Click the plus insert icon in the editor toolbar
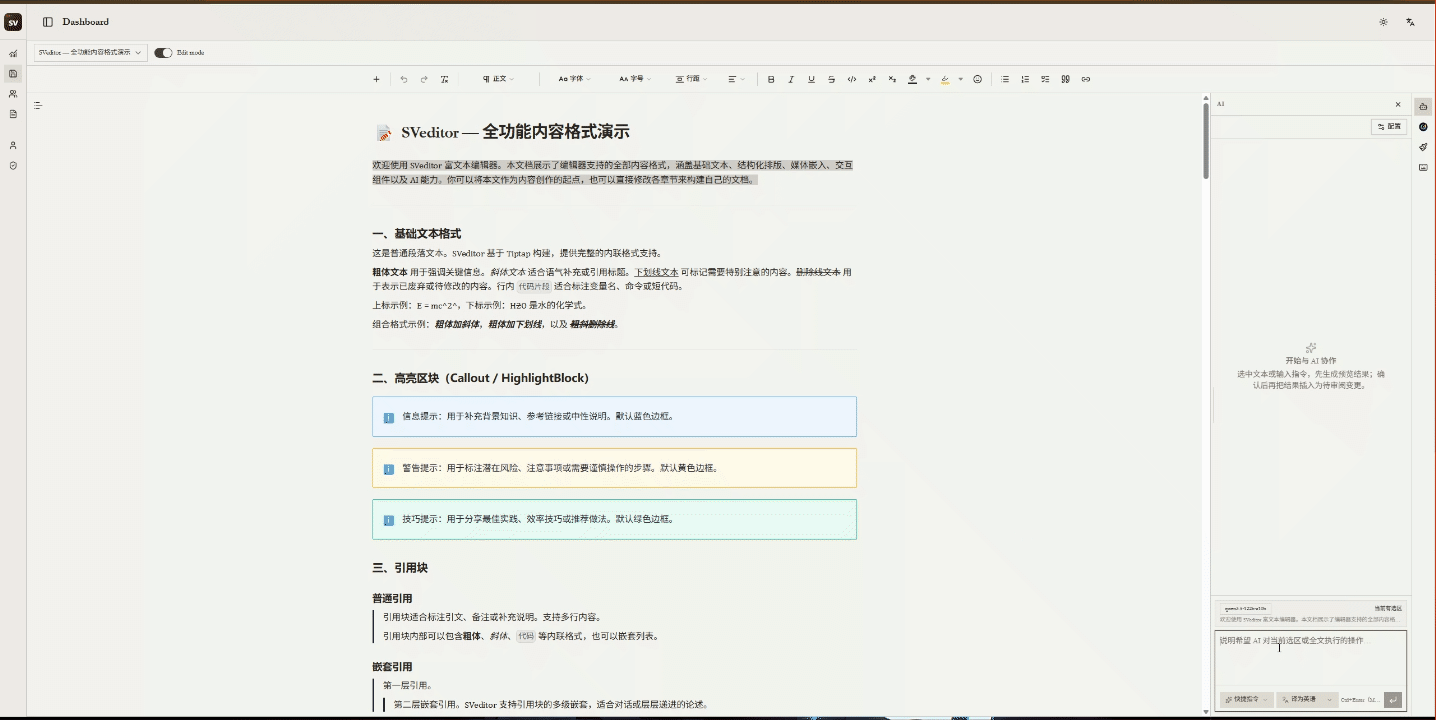This screenshot has height=720, width=1436. [376, 79]
